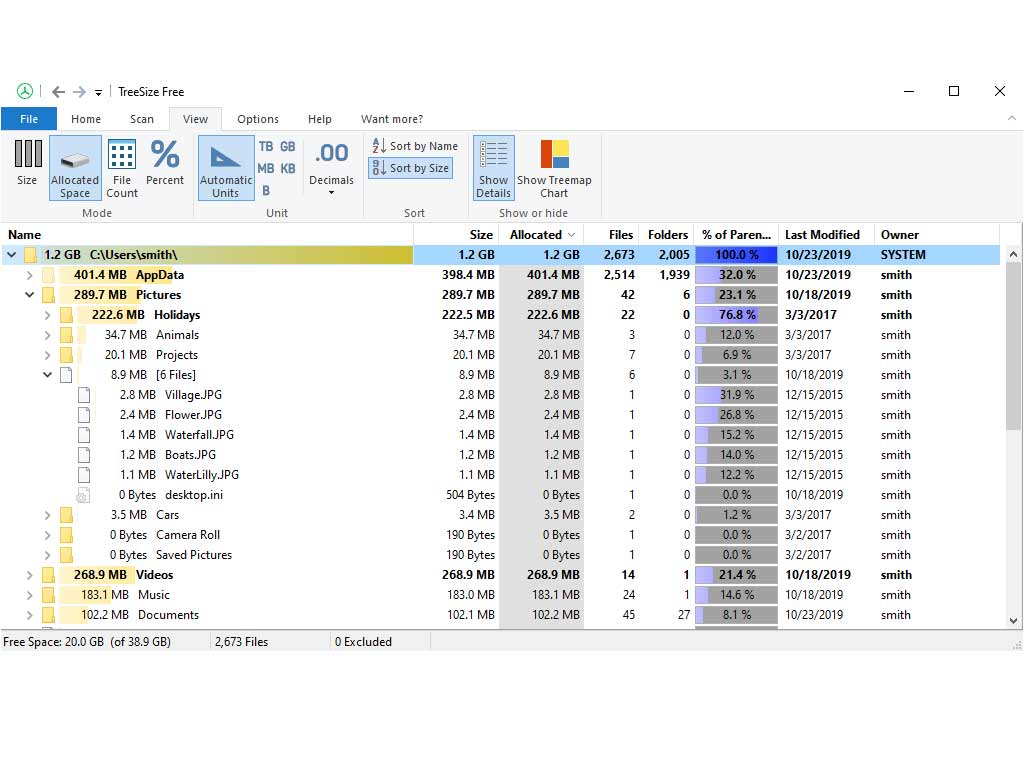This screenshot has height=768, width=1024.
Task: Click the TreeSize app icon
Action: [25, 91]
